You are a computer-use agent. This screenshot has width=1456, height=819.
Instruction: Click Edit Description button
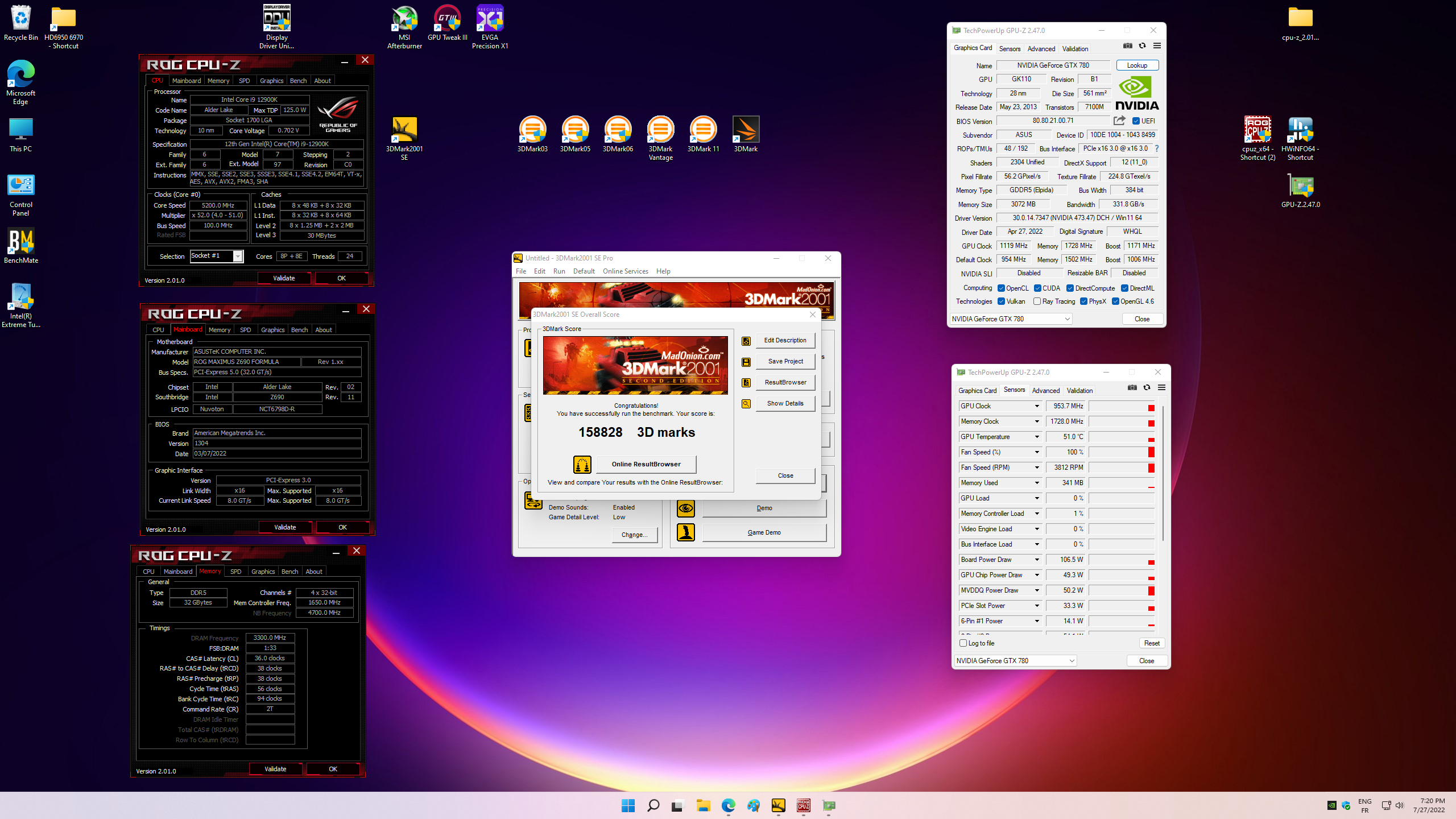point(785,340)
